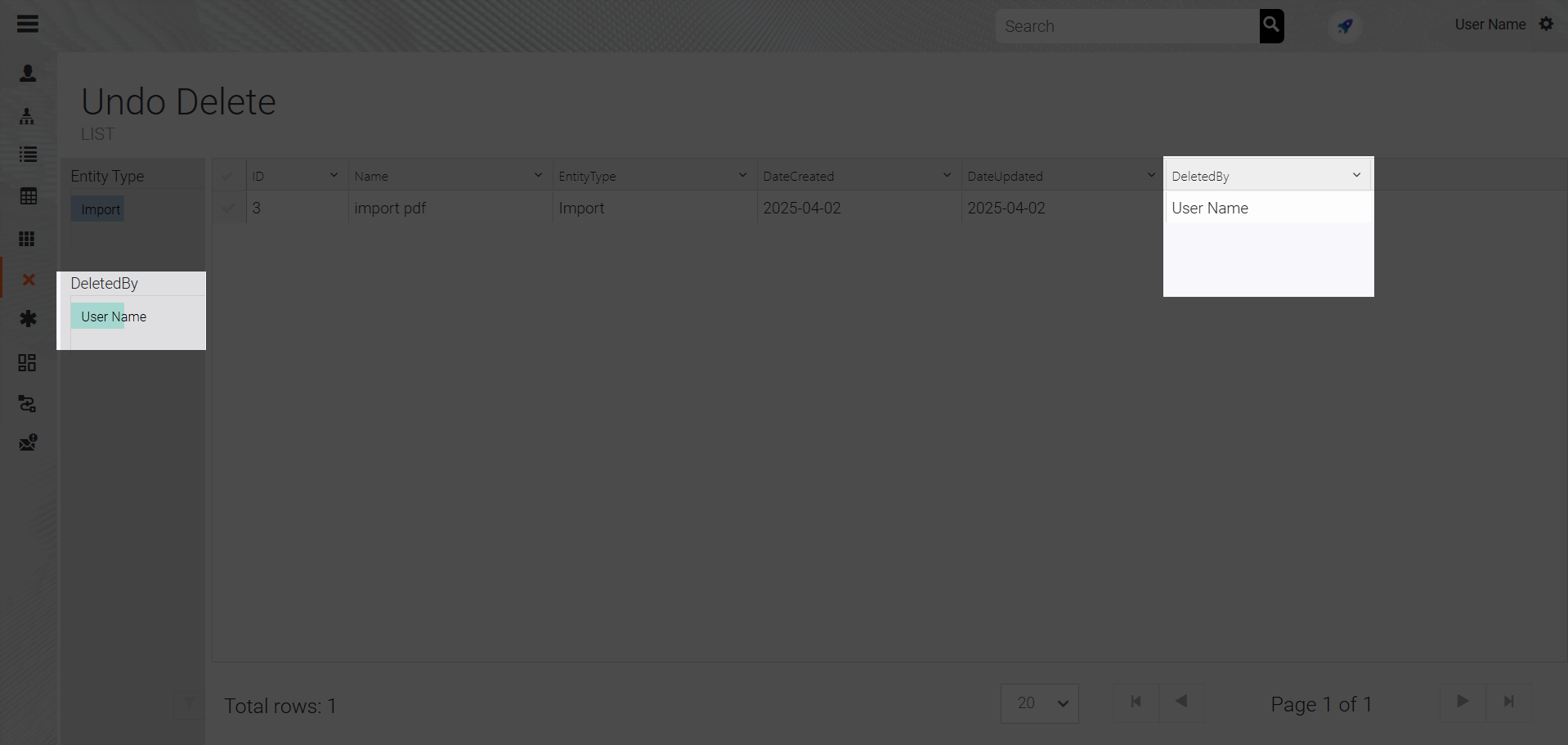The width and height of the screenshot is (1568, 745).
Task: Go to the next page arrow
Action: coord(1462,702)
